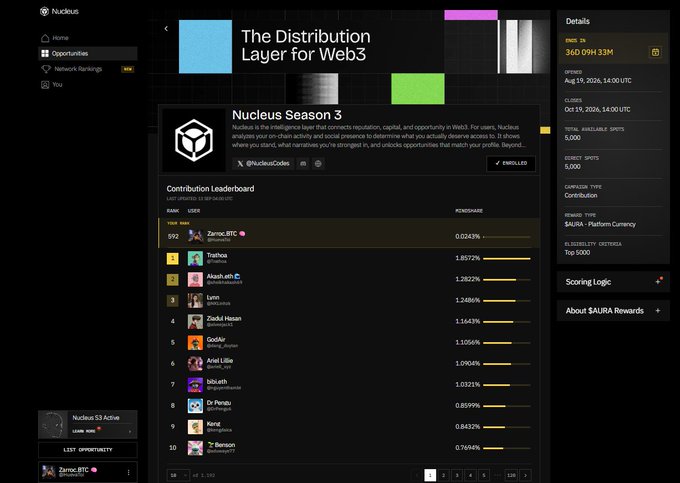This screenshot has height=483, width=680.
Task: Click the USER column header
Action: click(194, 211)
